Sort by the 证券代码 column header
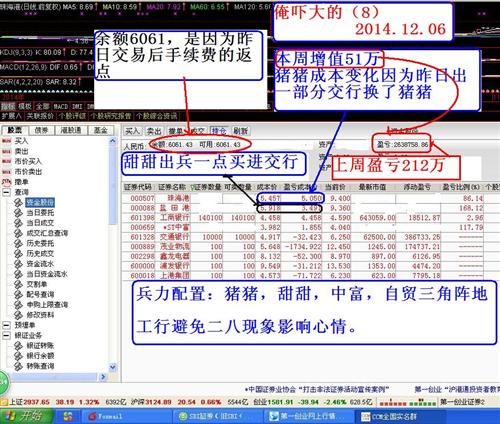 (138, 187)
